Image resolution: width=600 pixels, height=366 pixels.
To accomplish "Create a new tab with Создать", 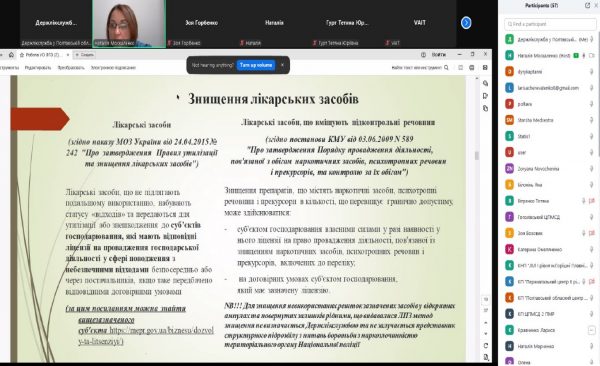I will click(85, 55).
